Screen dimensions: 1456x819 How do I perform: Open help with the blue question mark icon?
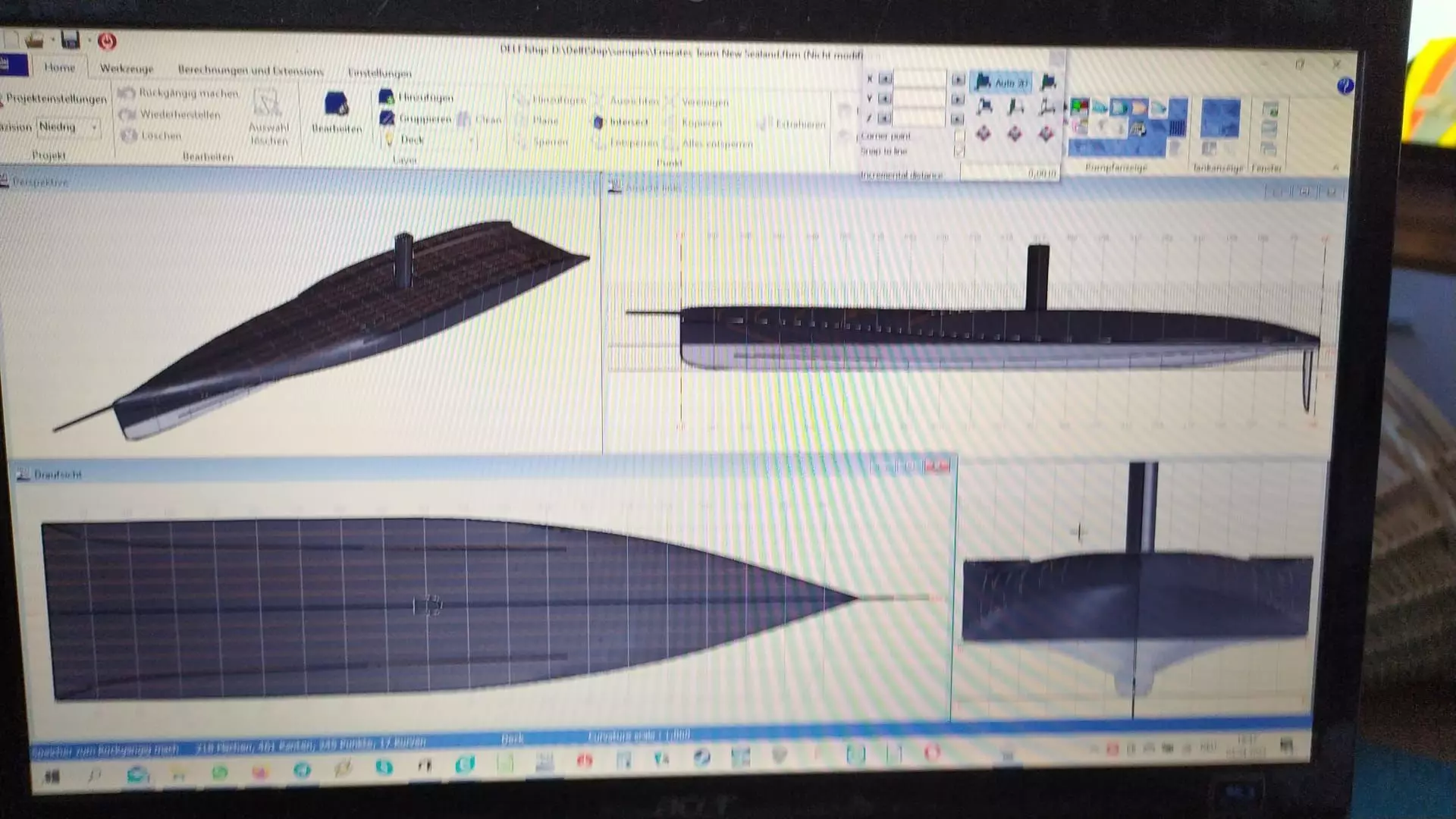pos(1345,86)
